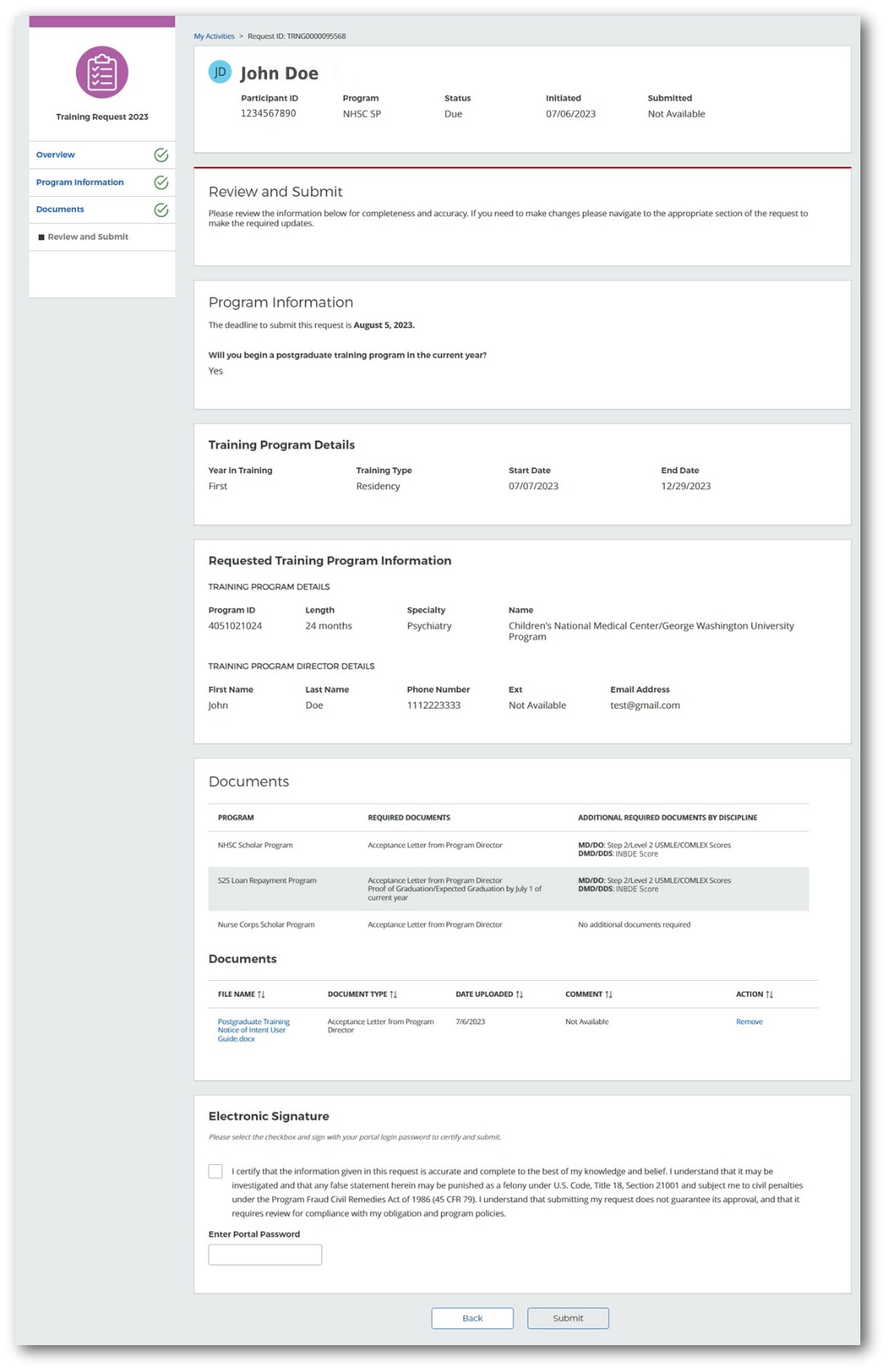Viewport: 888px width, 1372px height.
Task: Click the Program Information checkmark icon
Action: point(161,183)
